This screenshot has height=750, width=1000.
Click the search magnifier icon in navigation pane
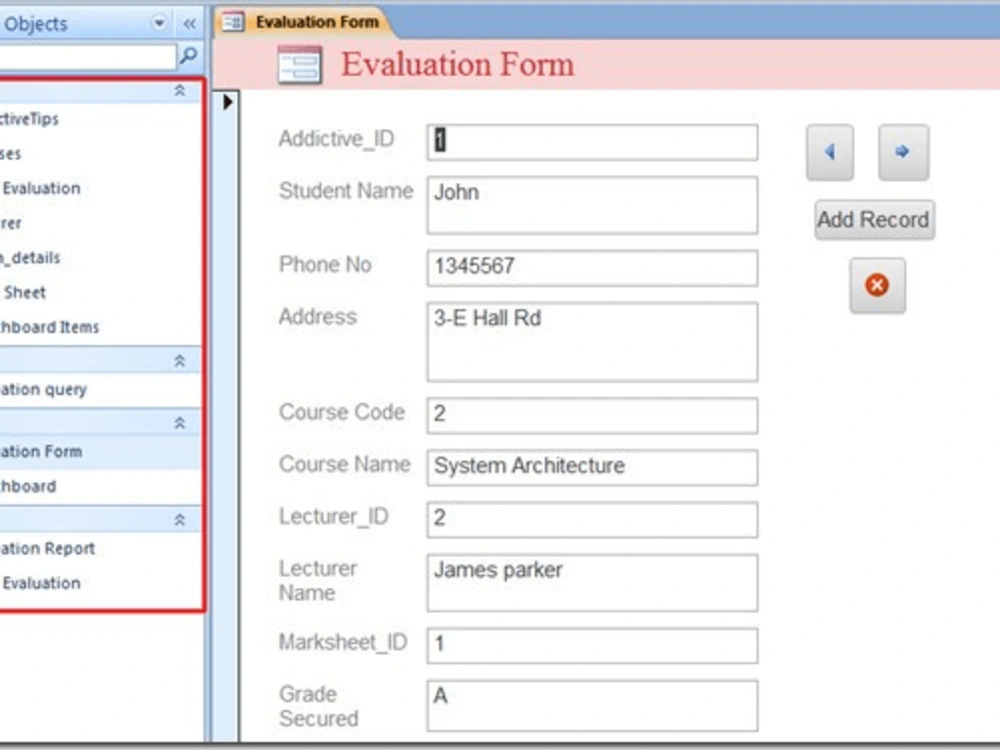coord(189,55)
